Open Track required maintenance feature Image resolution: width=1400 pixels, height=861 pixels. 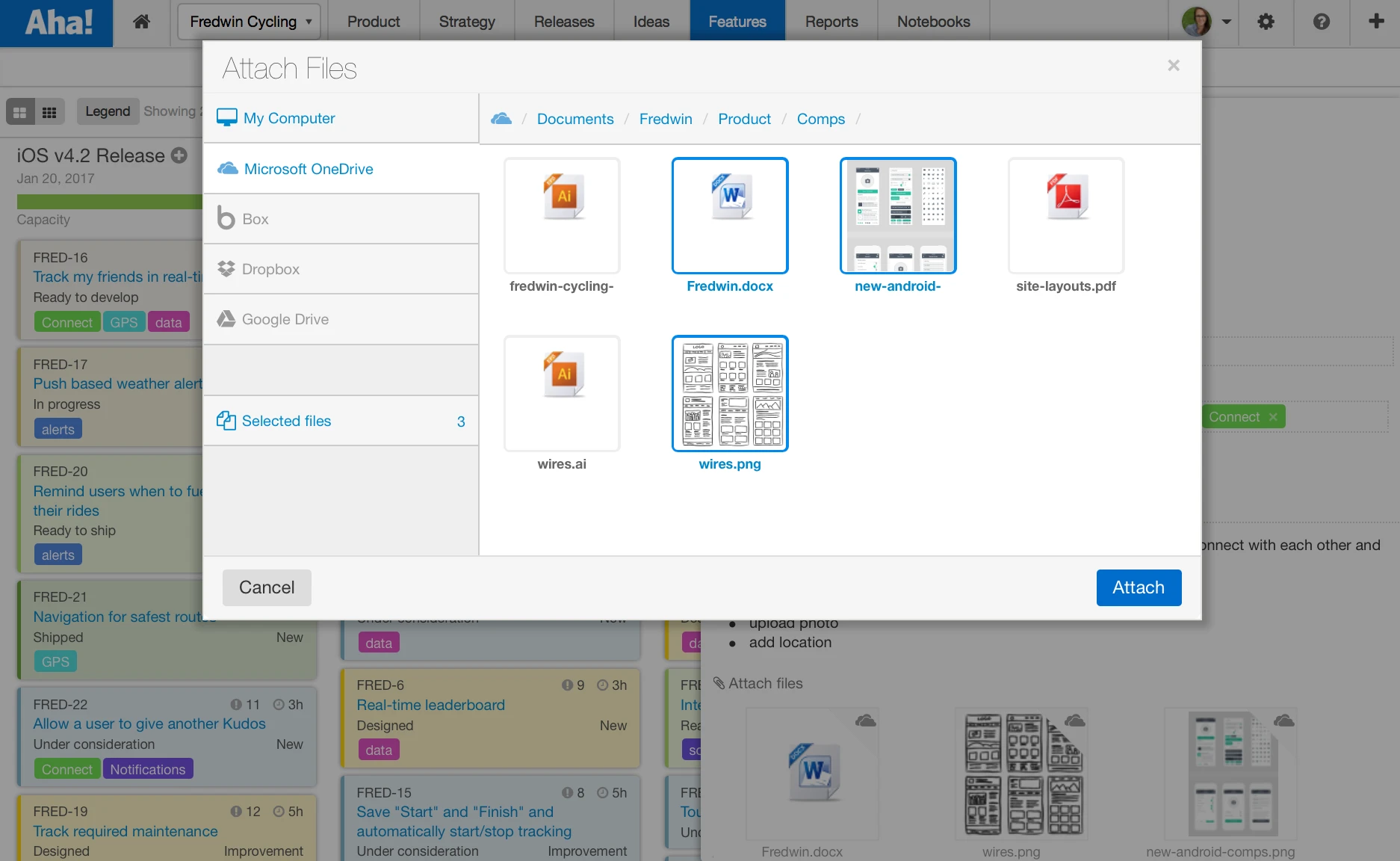click(126, 831)
